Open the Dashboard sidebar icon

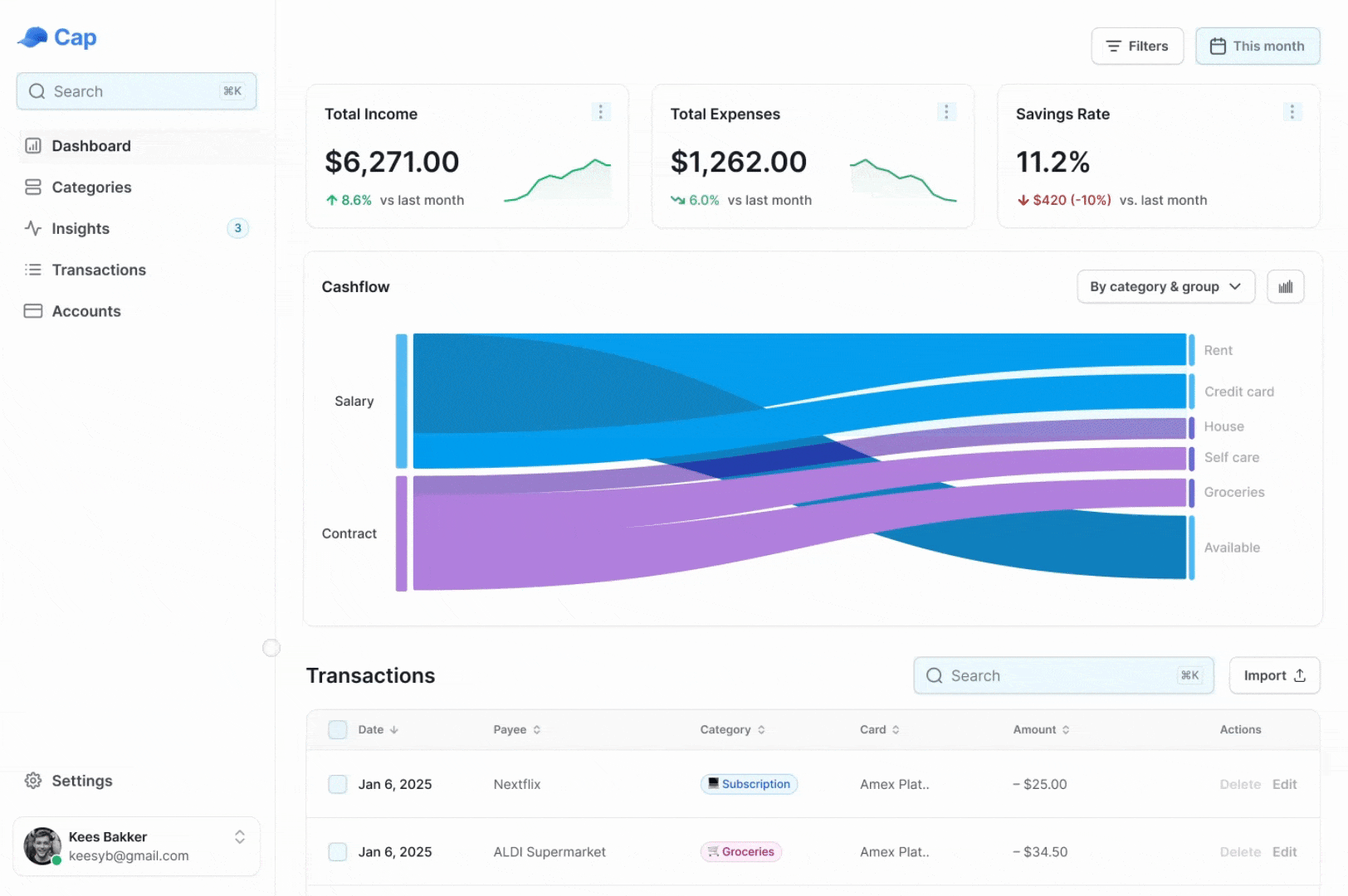click(33, 146)
